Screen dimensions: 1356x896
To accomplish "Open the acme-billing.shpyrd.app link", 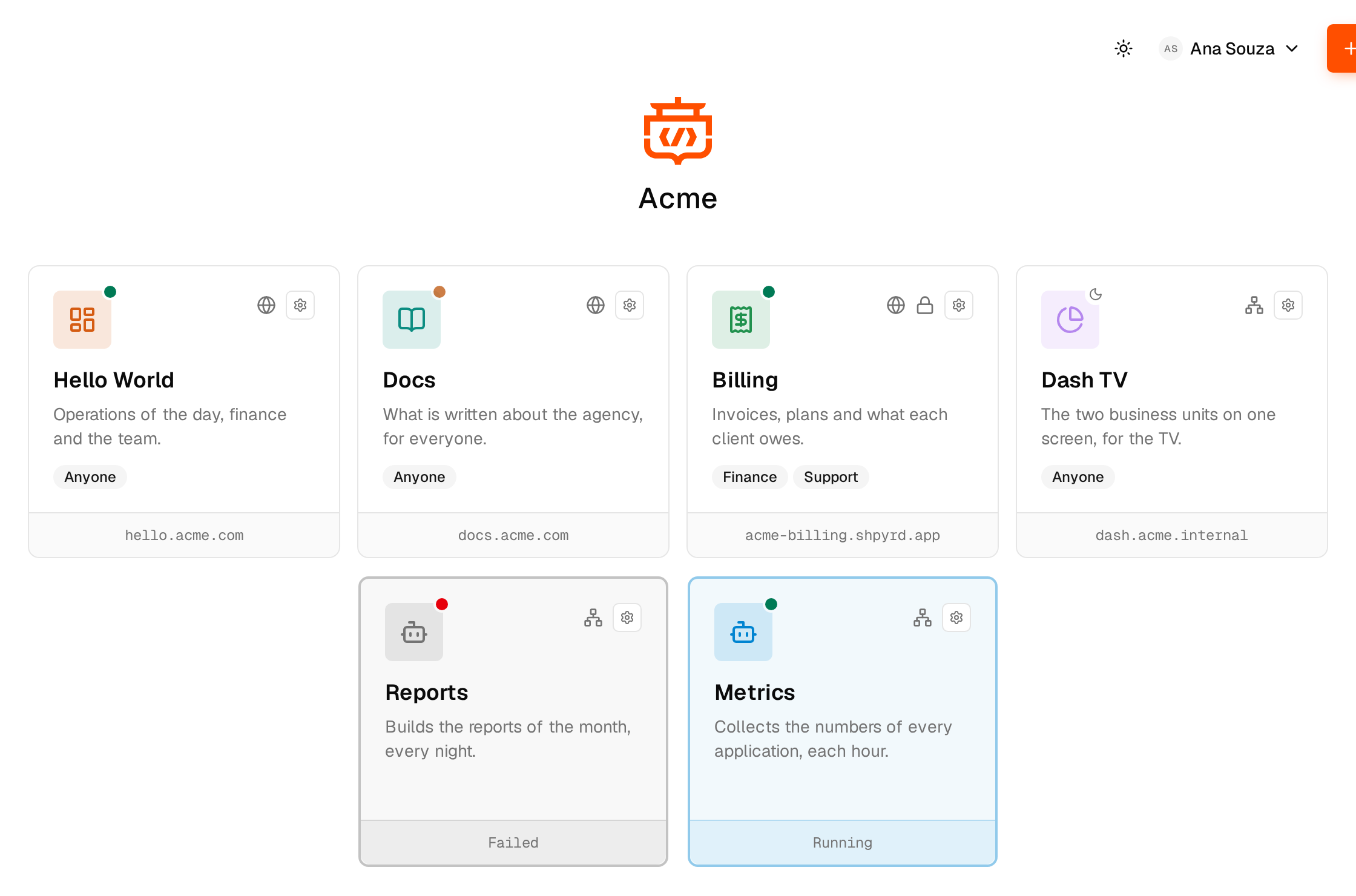I will point(843,535).
